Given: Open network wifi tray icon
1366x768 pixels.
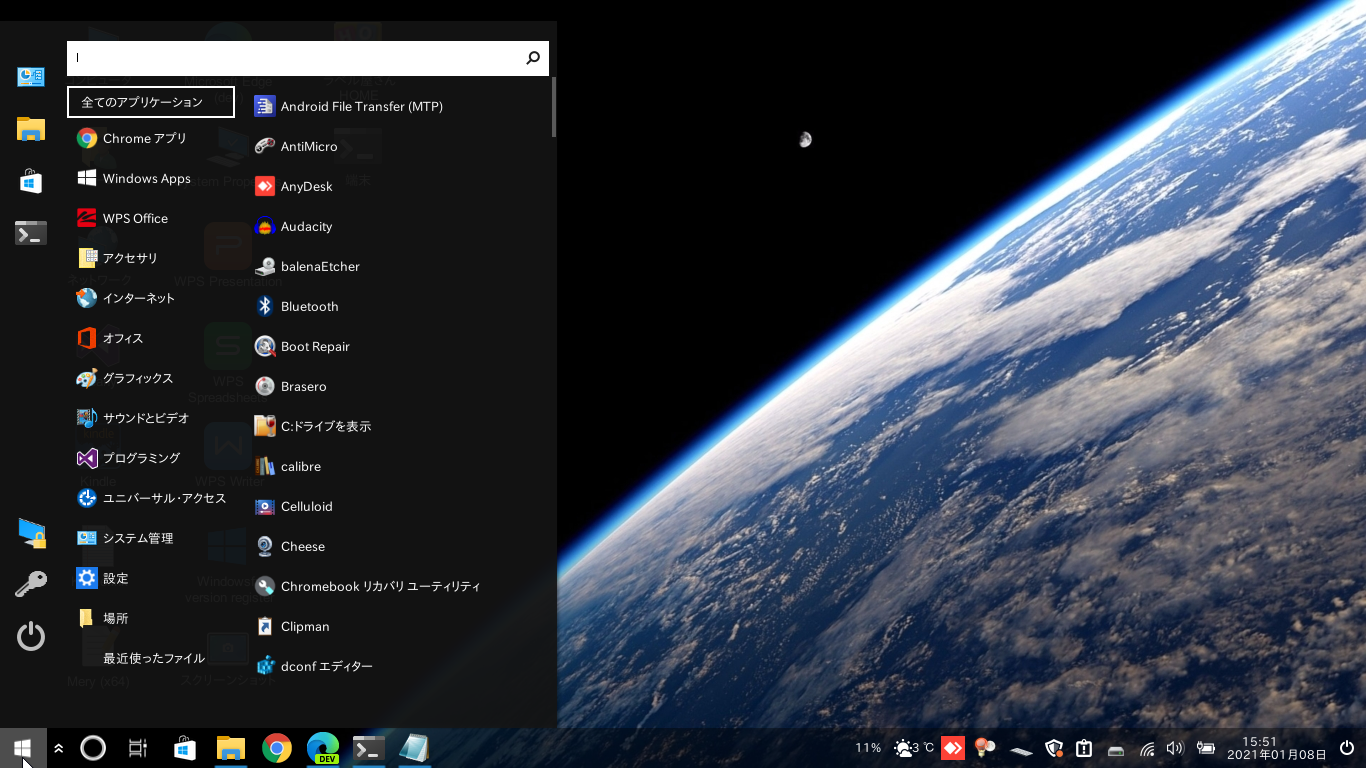Looking at the screenshot, I should pos(1147,748).
